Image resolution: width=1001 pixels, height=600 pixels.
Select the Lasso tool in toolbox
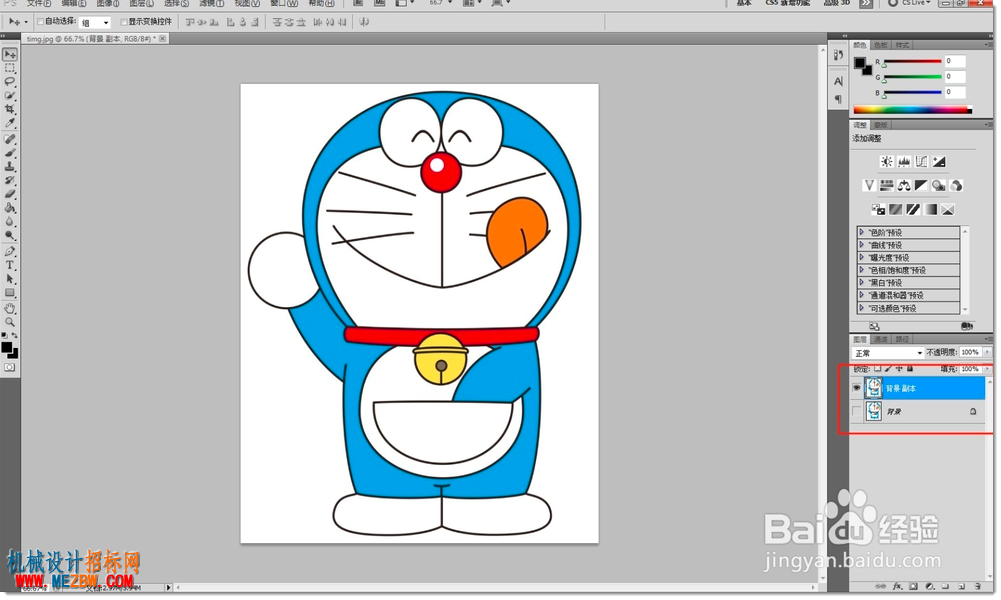[x=10, y=81]
